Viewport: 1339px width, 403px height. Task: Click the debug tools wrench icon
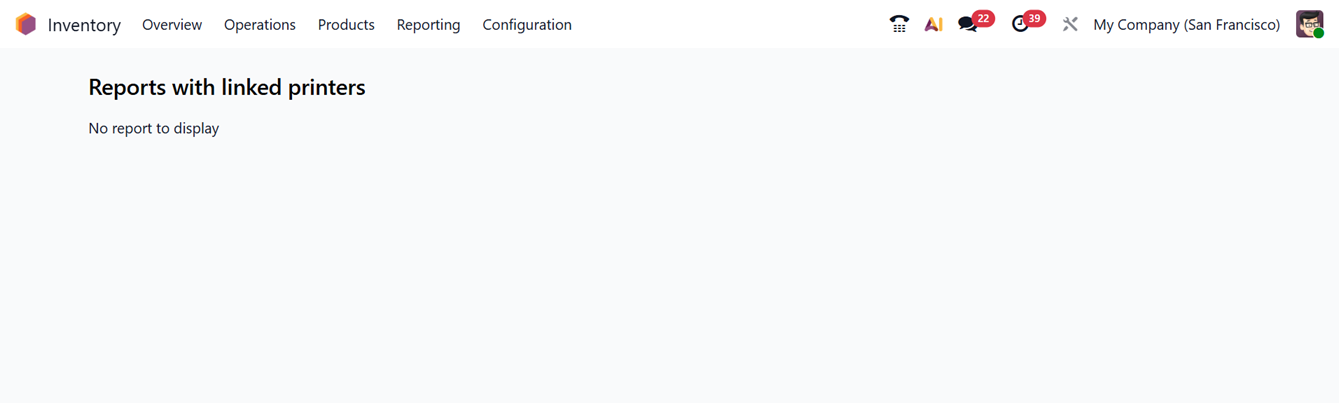click(x=1070, y=24)
